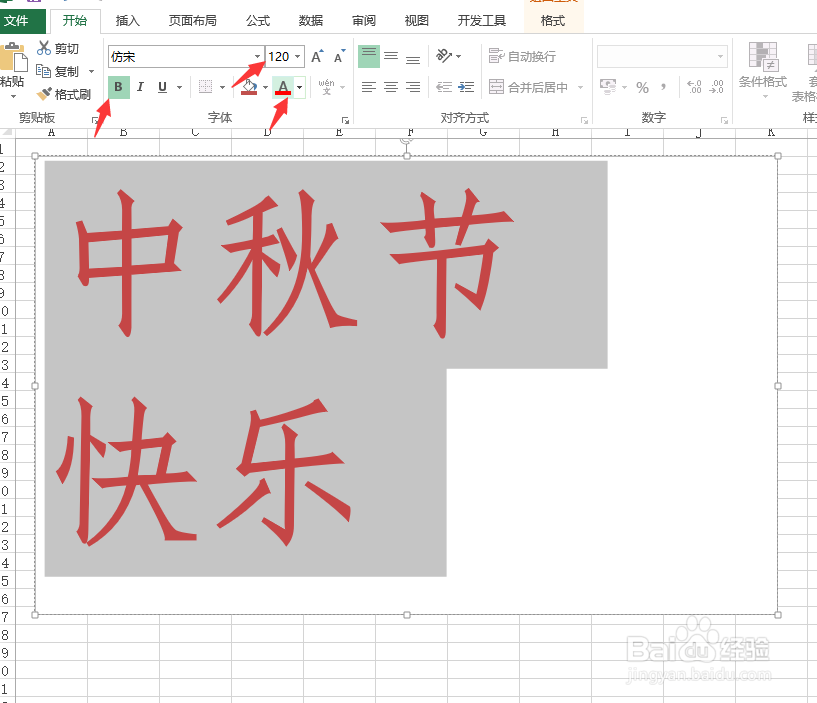
Task: Click the Paste clipboard icon
Action: (14, 58)
